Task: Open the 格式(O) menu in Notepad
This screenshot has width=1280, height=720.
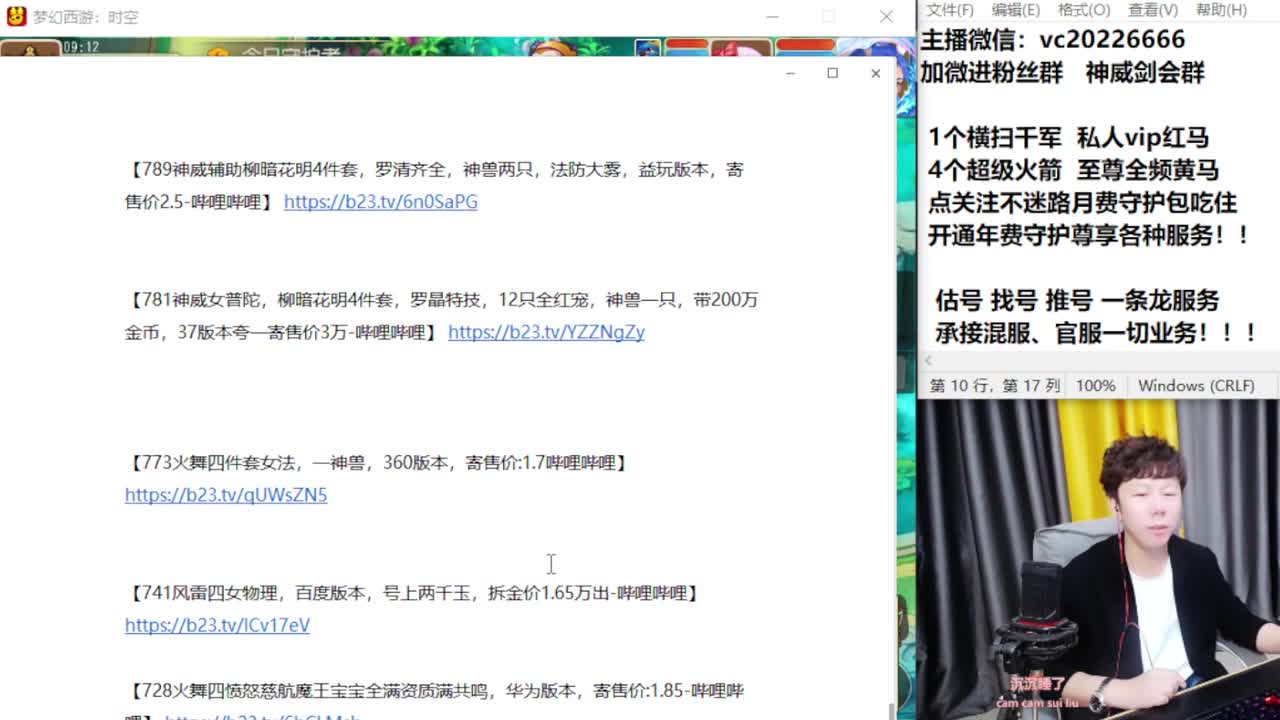Action: point(1084,10)
